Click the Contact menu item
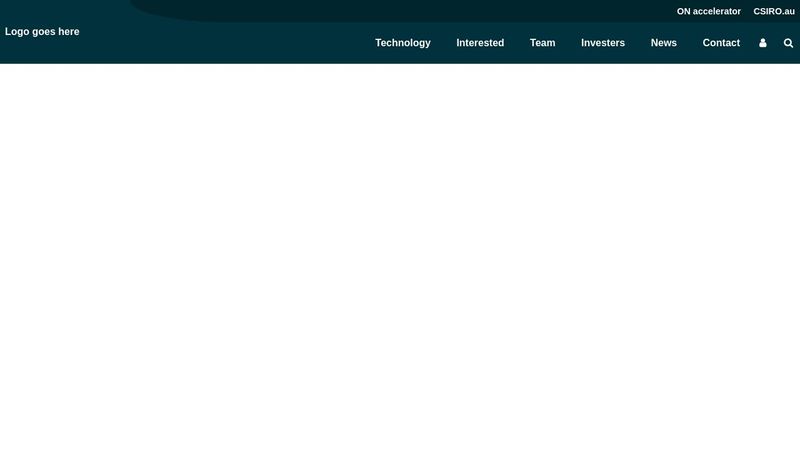Viewport: 800px width, 450px height. [721, 43]
